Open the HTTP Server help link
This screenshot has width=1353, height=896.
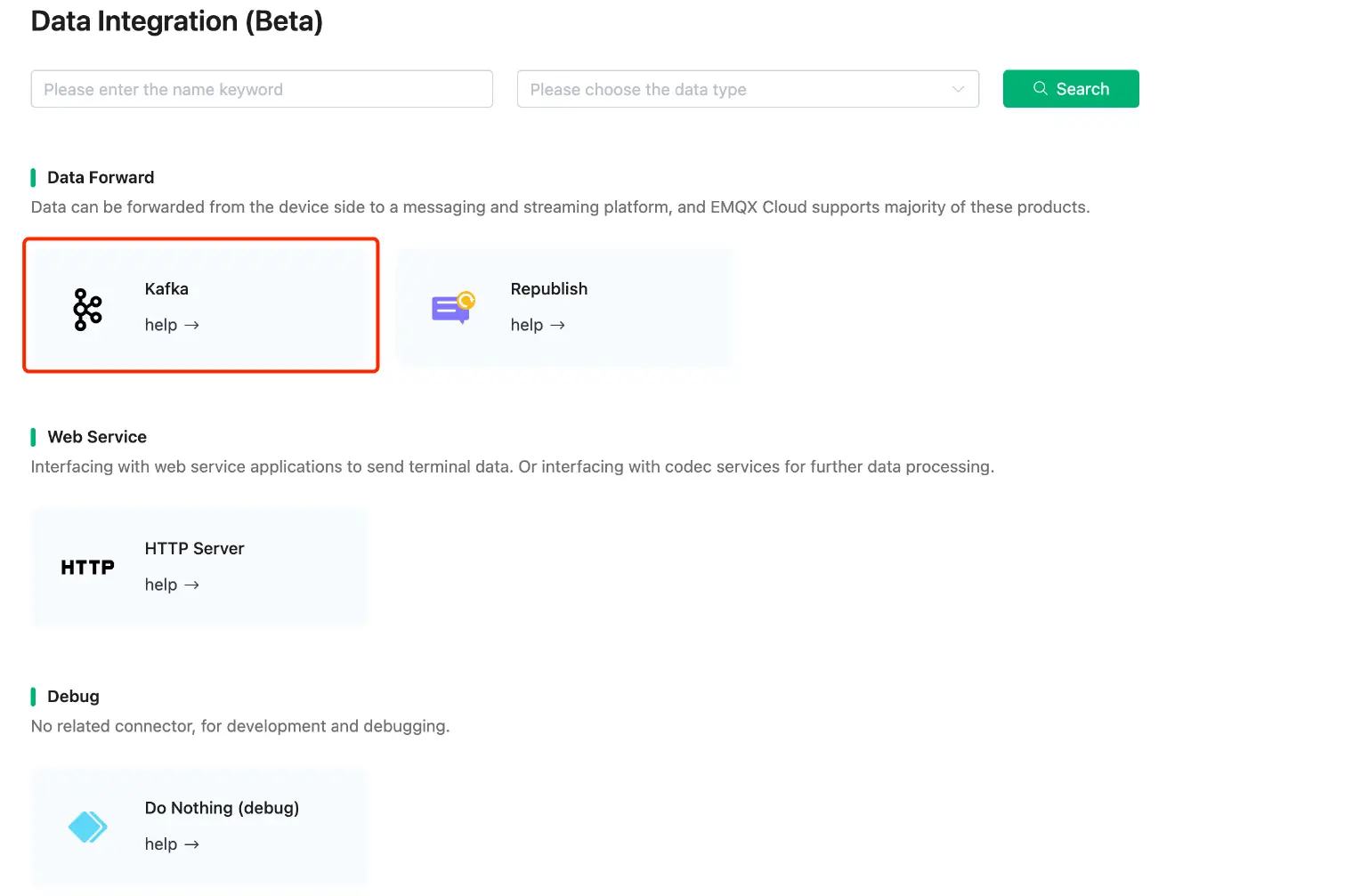172,585
